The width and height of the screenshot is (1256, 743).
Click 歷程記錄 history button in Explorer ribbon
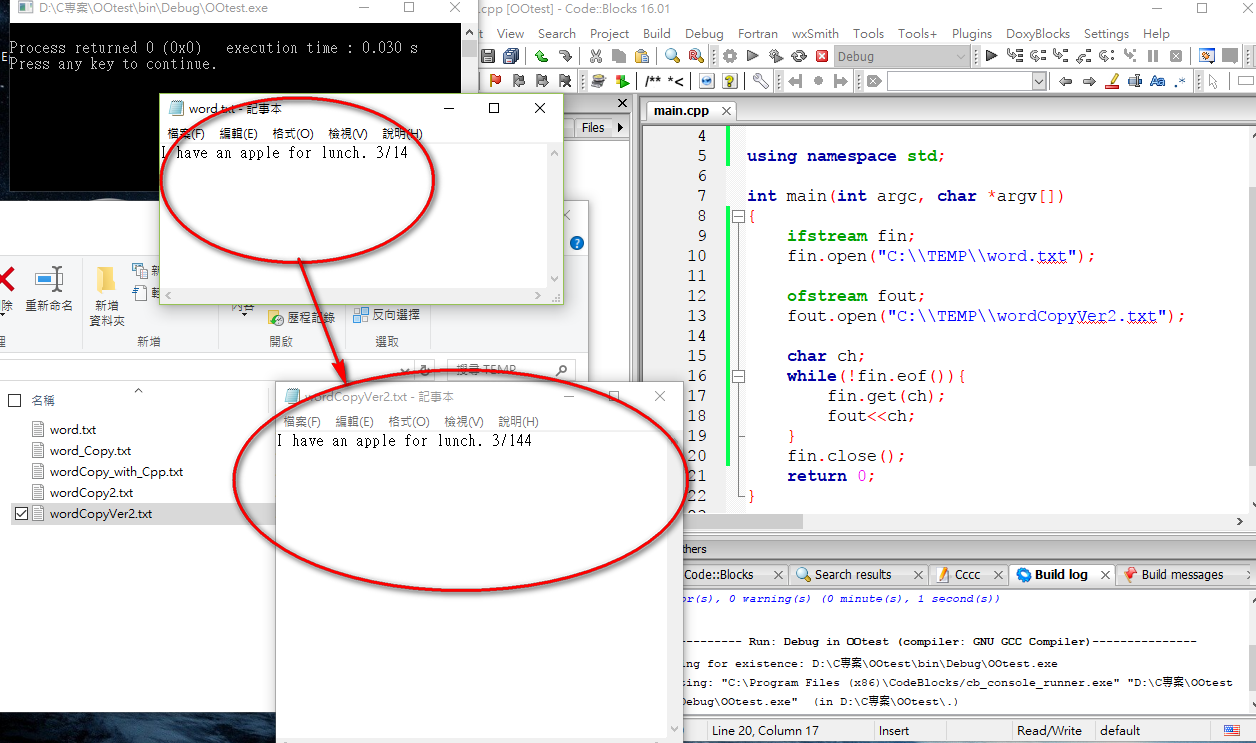(x=302, y=317)
